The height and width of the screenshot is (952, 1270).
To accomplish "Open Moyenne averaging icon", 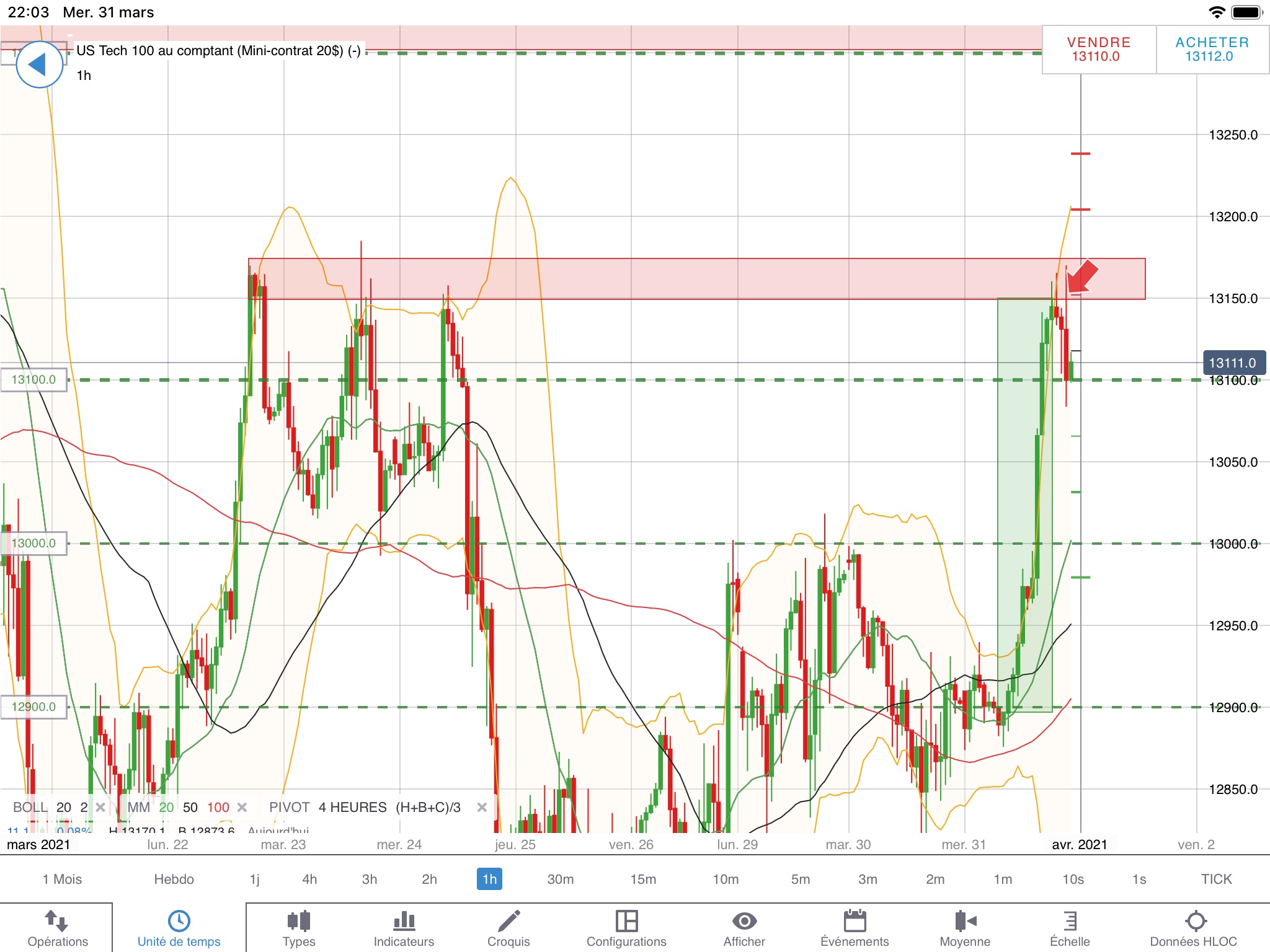I will coord(965,921).
